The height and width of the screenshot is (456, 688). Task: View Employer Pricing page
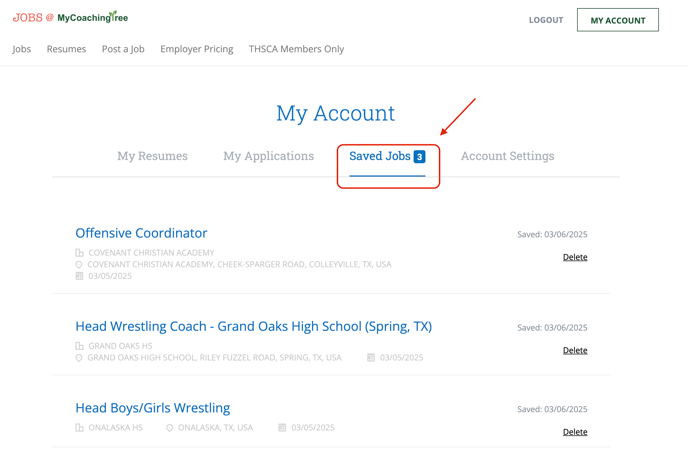[x=197, y=49]
